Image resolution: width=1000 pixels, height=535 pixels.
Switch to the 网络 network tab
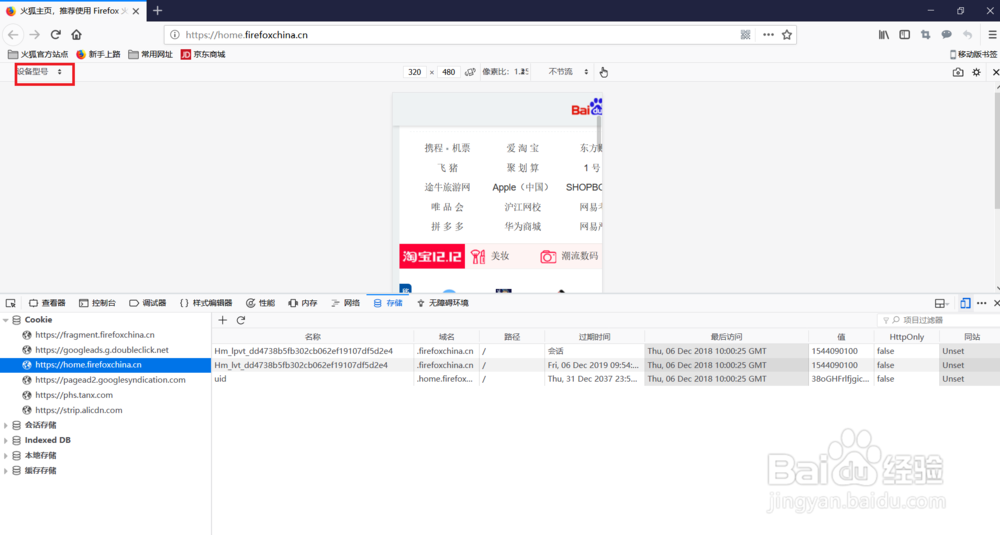pos(345,303)
